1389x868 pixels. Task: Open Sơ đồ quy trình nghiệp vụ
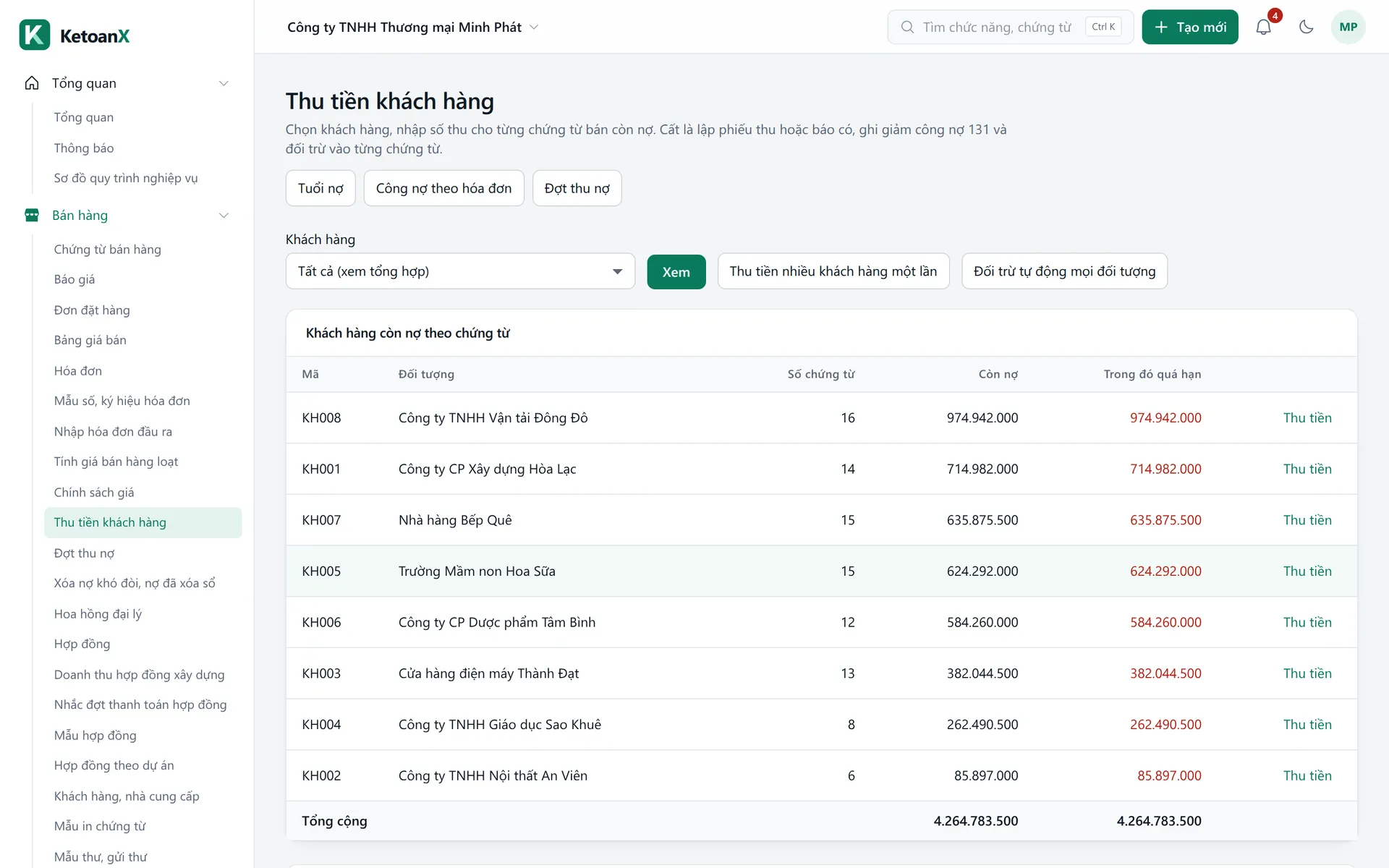126,178
